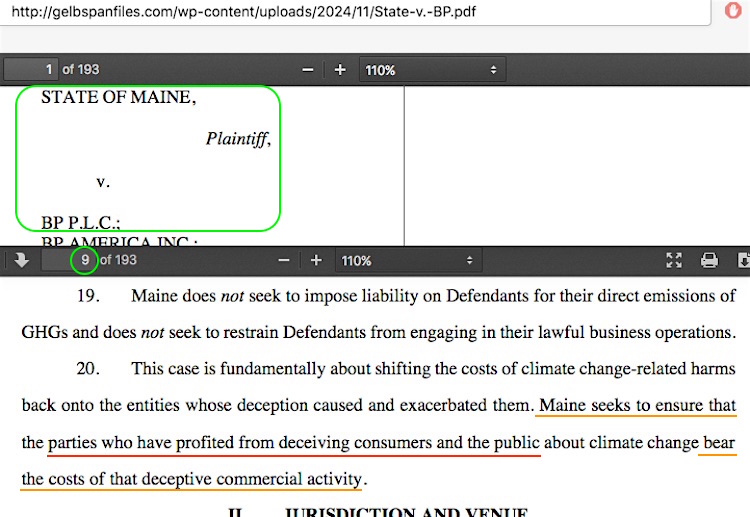The height and width of the screenshot is (517, 750).
Task: Open the upper 110% zoom dropdown
Action: pyautogui.click(x=431, y=70)
